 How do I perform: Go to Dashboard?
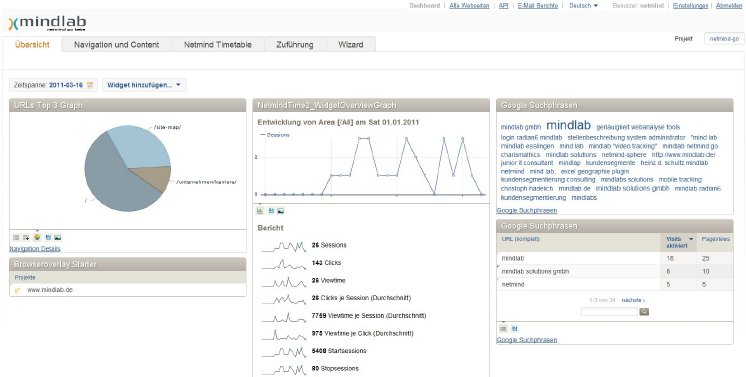pos(424,6)
